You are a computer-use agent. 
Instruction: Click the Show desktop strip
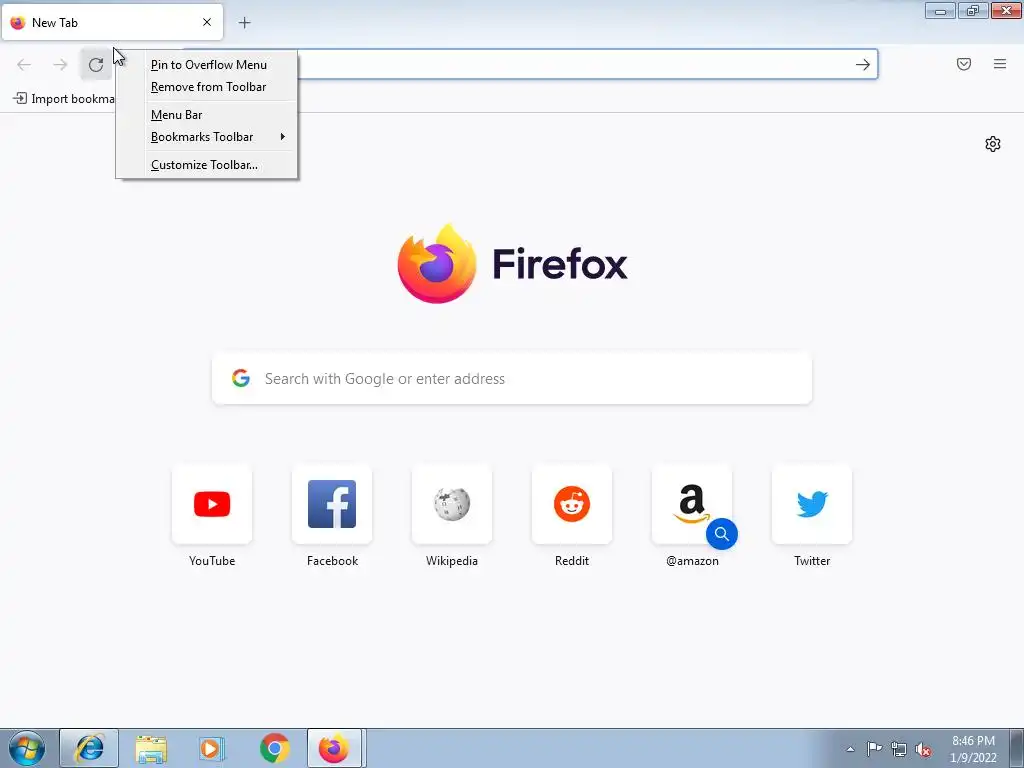1017,748
